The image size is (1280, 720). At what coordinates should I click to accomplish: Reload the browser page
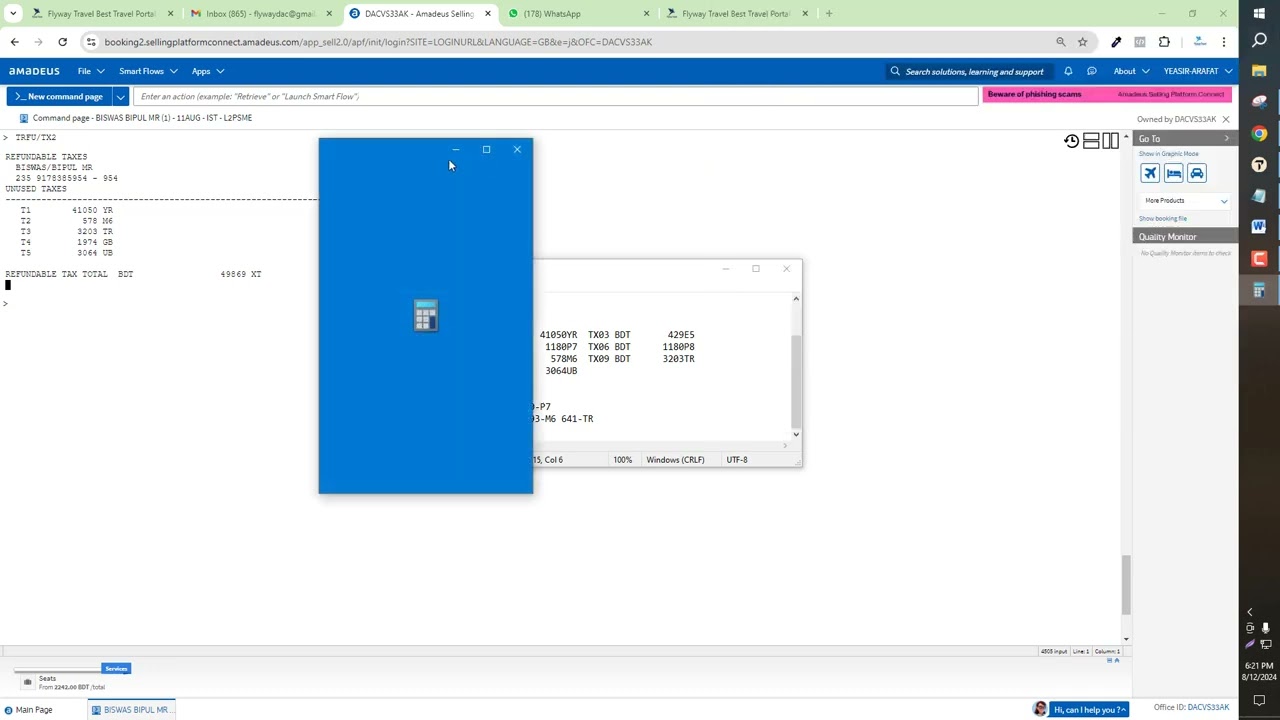(62, 42)
